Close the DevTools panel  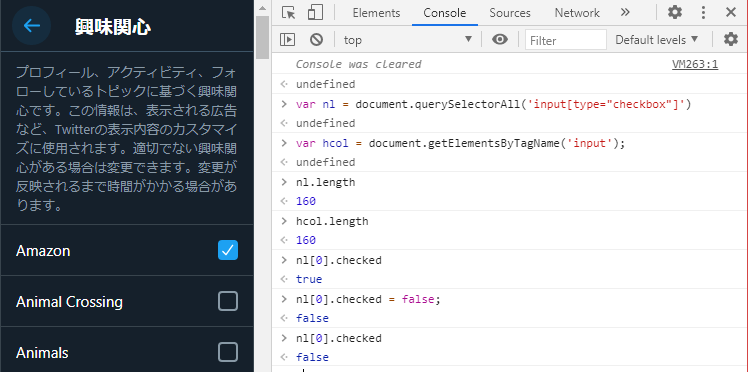pos(731,12)
